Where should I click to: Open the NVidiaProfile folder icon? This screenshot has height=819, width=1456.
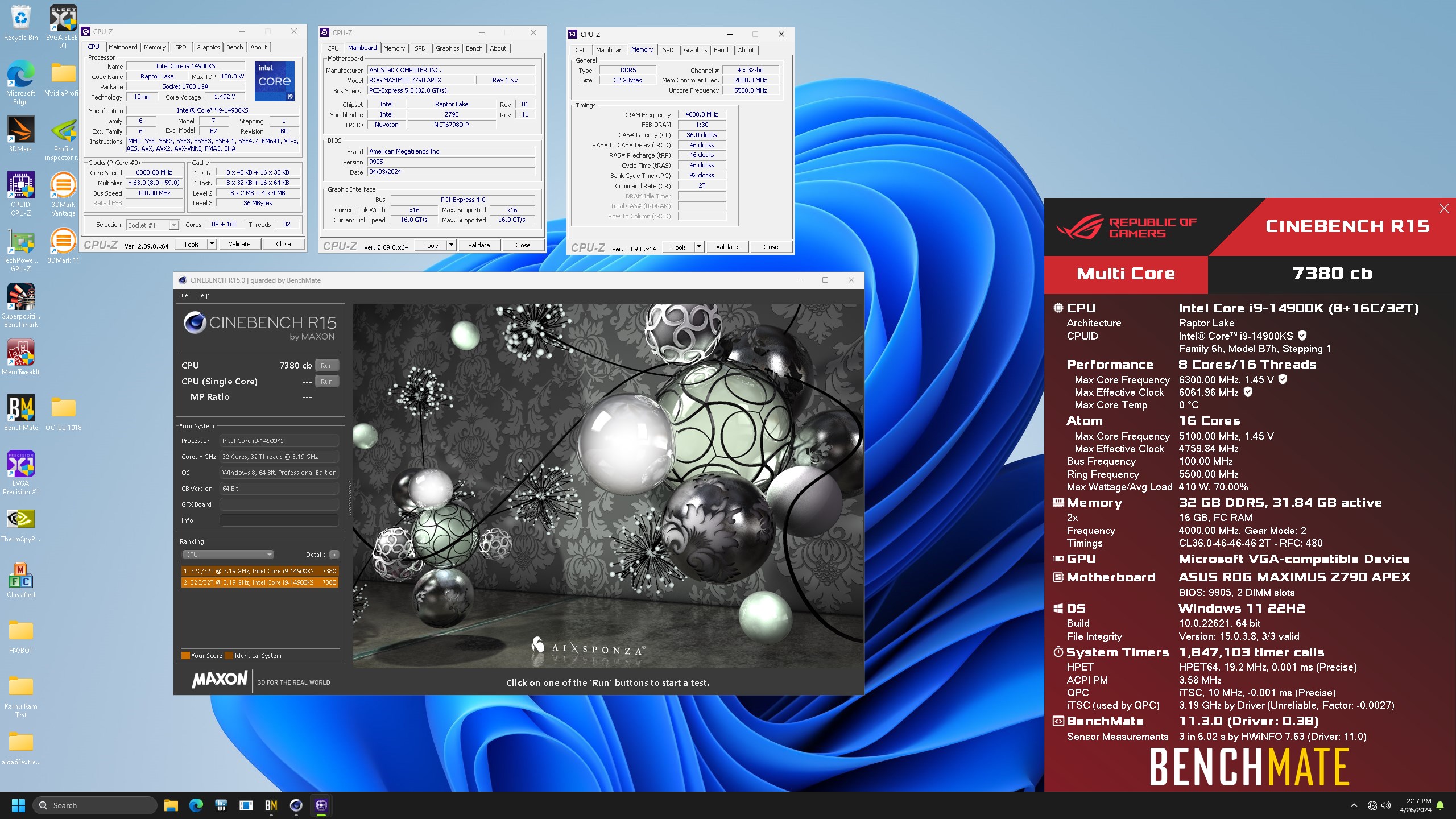[x=63, y=79]
